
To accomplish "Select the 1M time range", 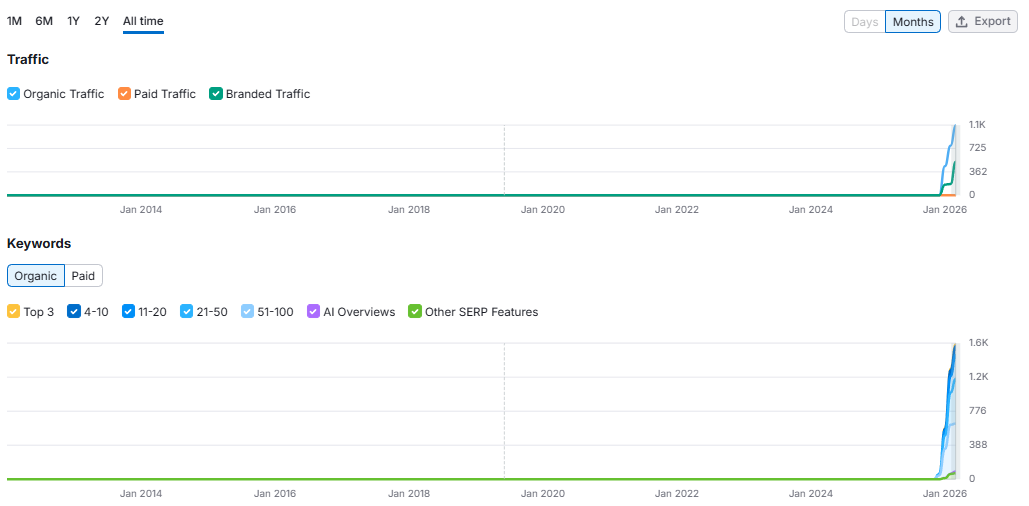I will (x=14, y=21).
